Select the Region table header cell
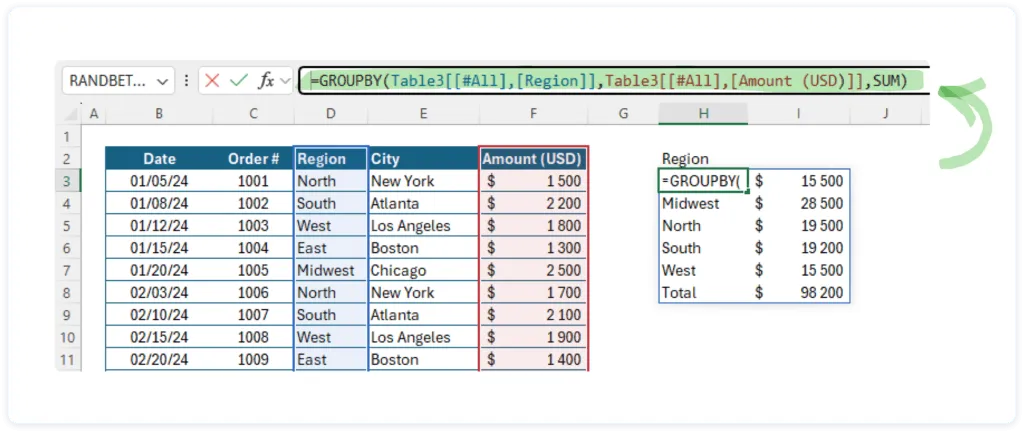 [331, 158]
